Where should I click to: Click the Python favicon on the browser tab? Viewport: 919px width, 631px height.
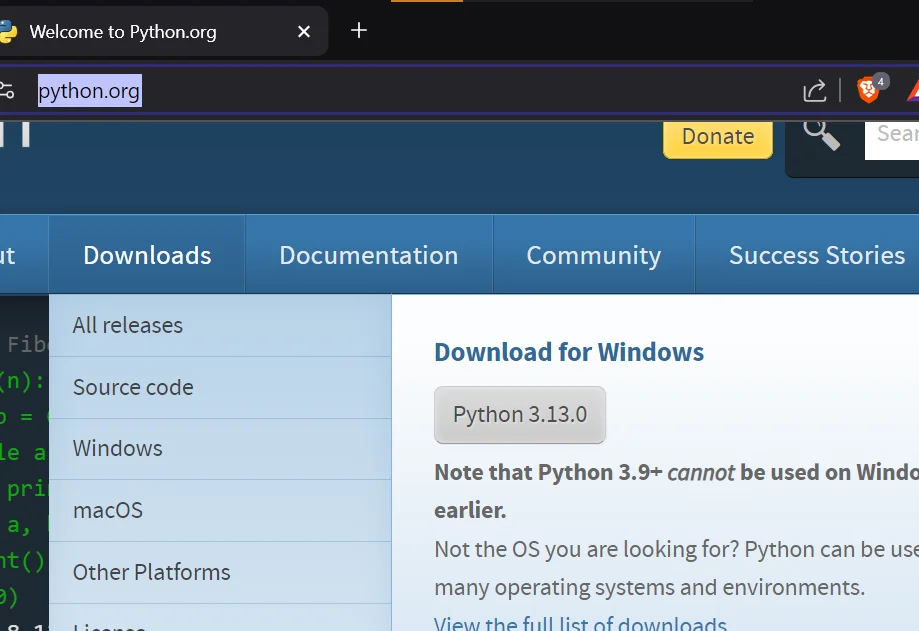click(x=8, y=32)
